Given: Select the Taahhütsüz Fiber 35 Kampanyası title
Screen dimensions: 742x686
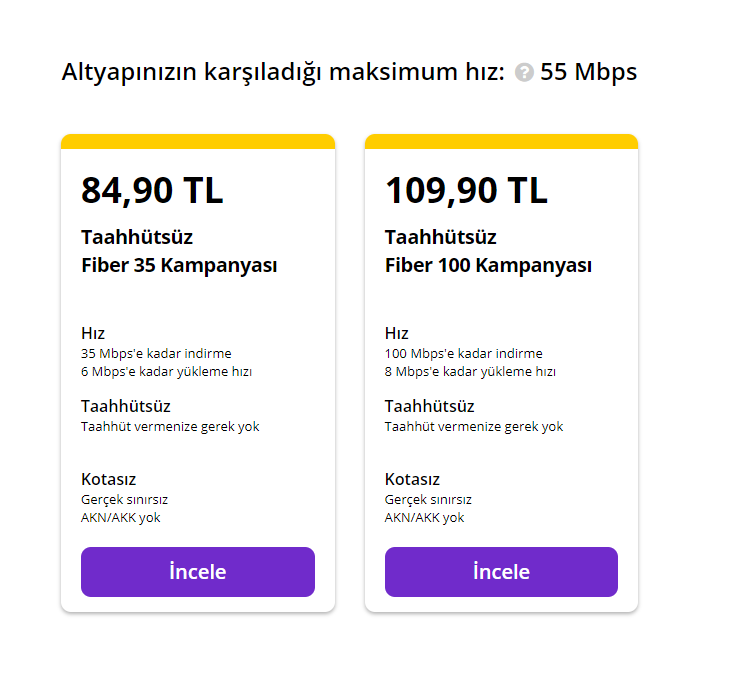Looking at the screenshot, I should (x=179, y=252).
